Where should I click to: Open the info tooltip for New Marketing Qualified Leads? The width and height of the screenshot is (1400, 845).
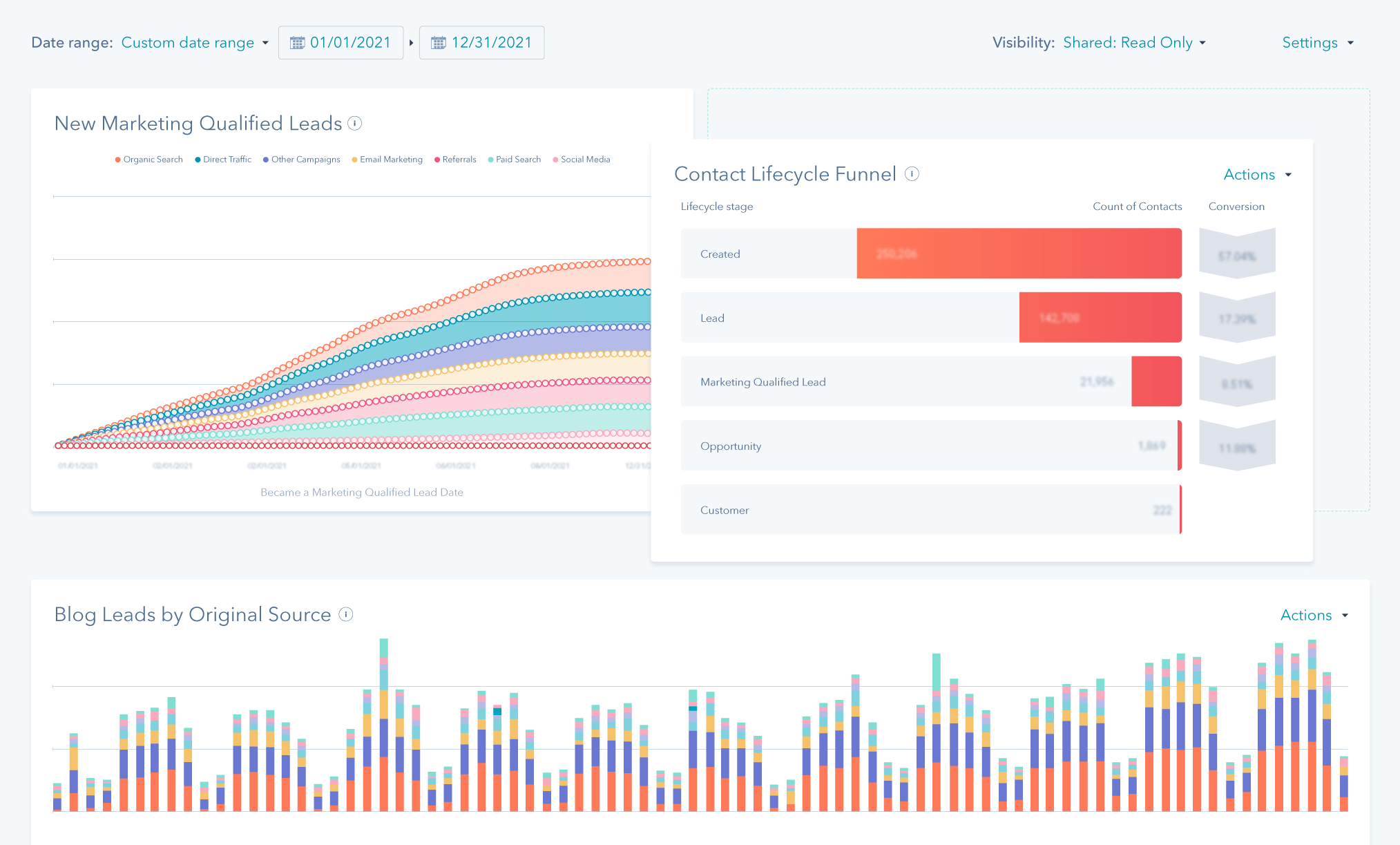[x=355, y=124]
